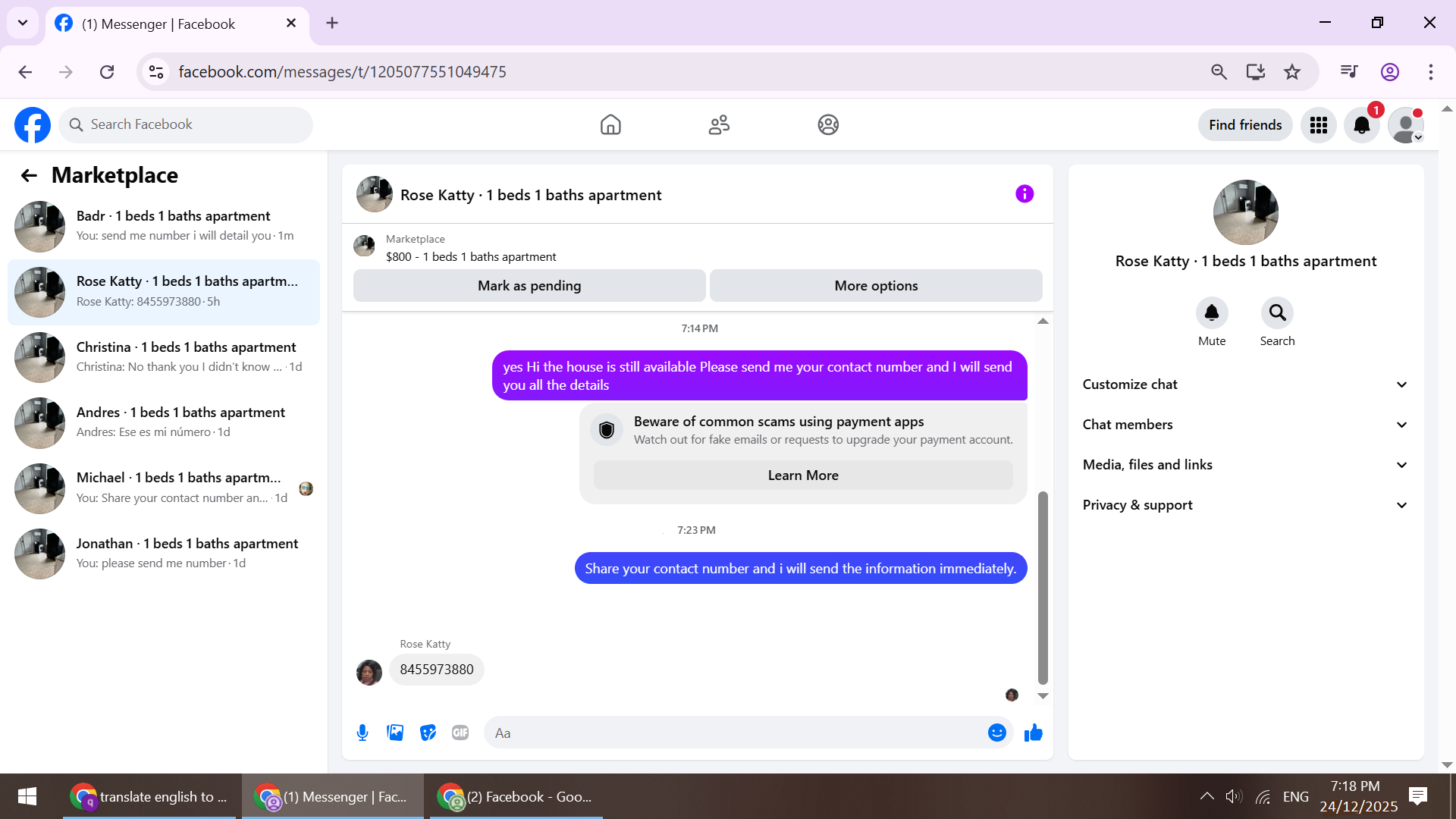The height and width of the screenshot is (819, 1456).
Task: Open the Friends tab in top navigation
Action: point(719,125)
